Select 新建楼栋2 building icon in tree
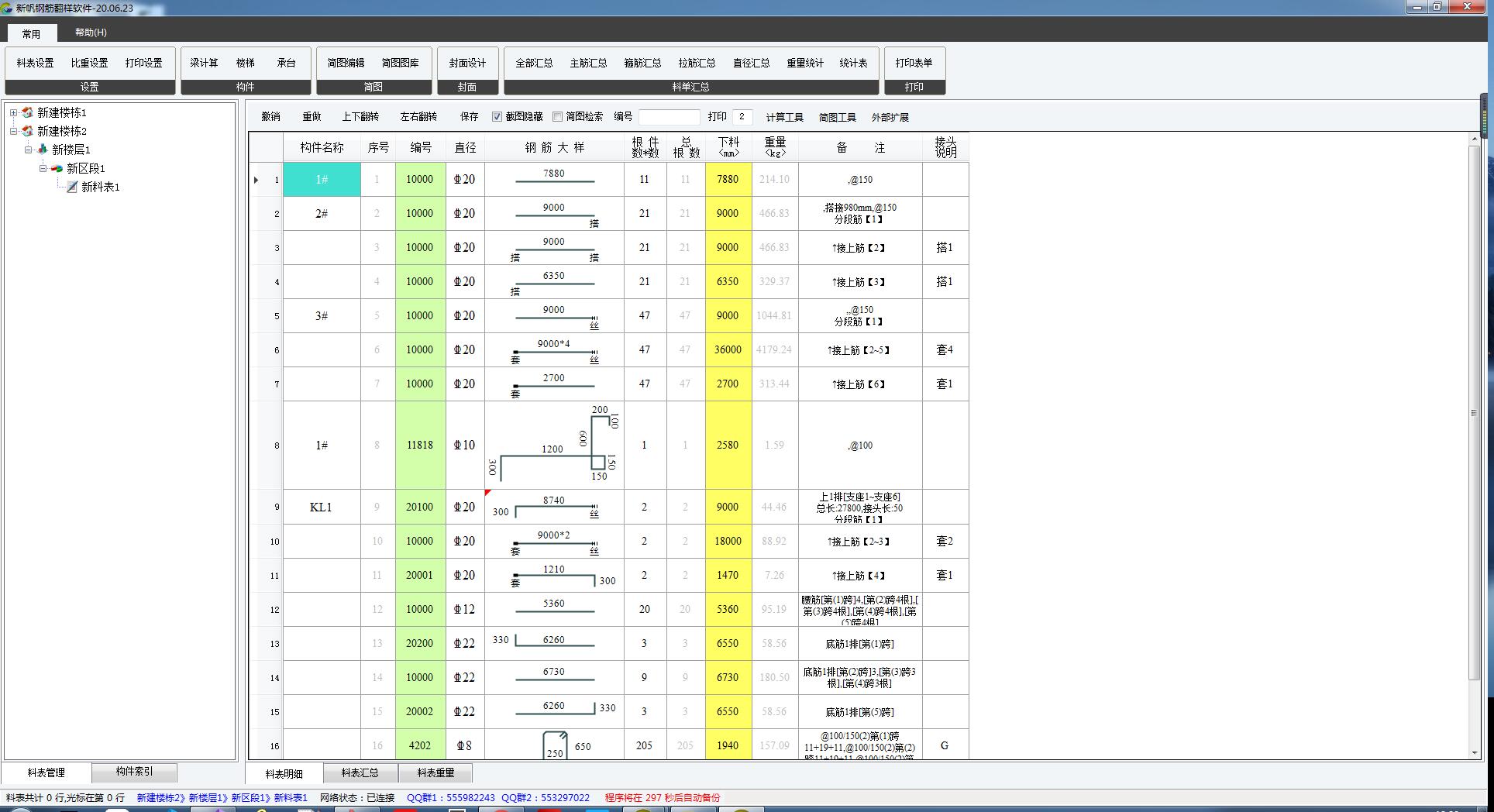The height and width of the screenshot is (812, 1494). [27, 131]
